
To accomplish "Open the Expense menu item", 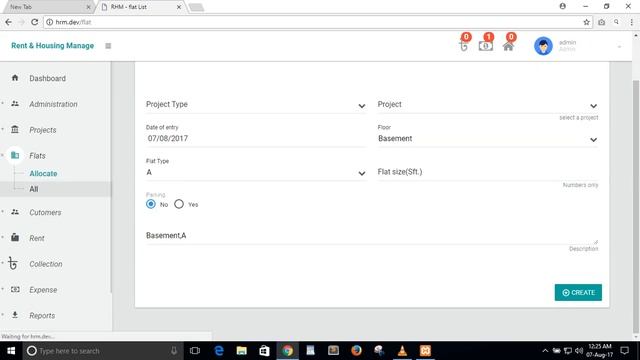I will pyautogui.click(x=43, y=290).
